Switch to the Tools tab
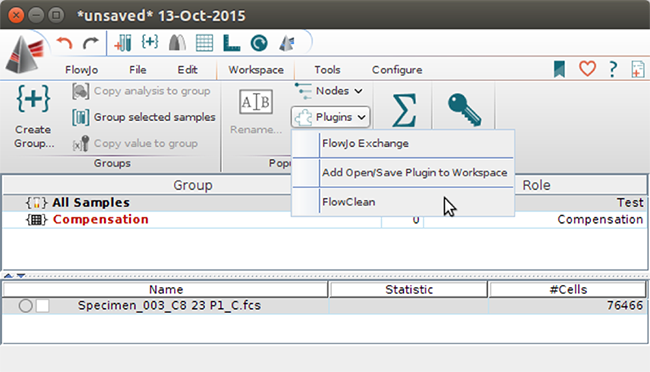Screen dimensions: 650x372 pyautogui.click(x=327, y=70)
